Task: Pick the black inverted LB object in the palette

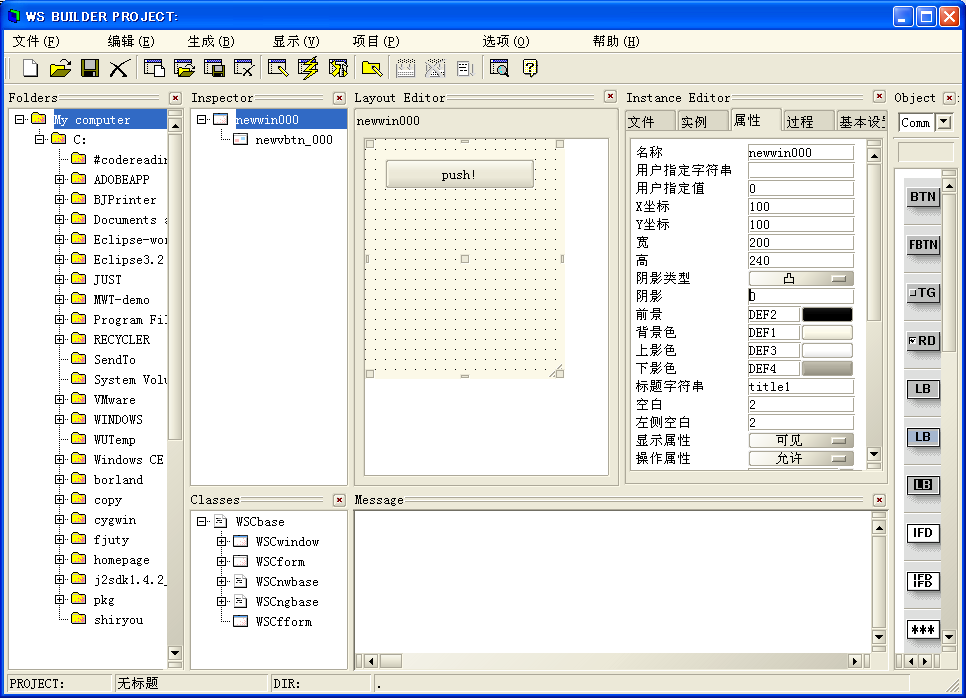Action: tap(923, 485)
